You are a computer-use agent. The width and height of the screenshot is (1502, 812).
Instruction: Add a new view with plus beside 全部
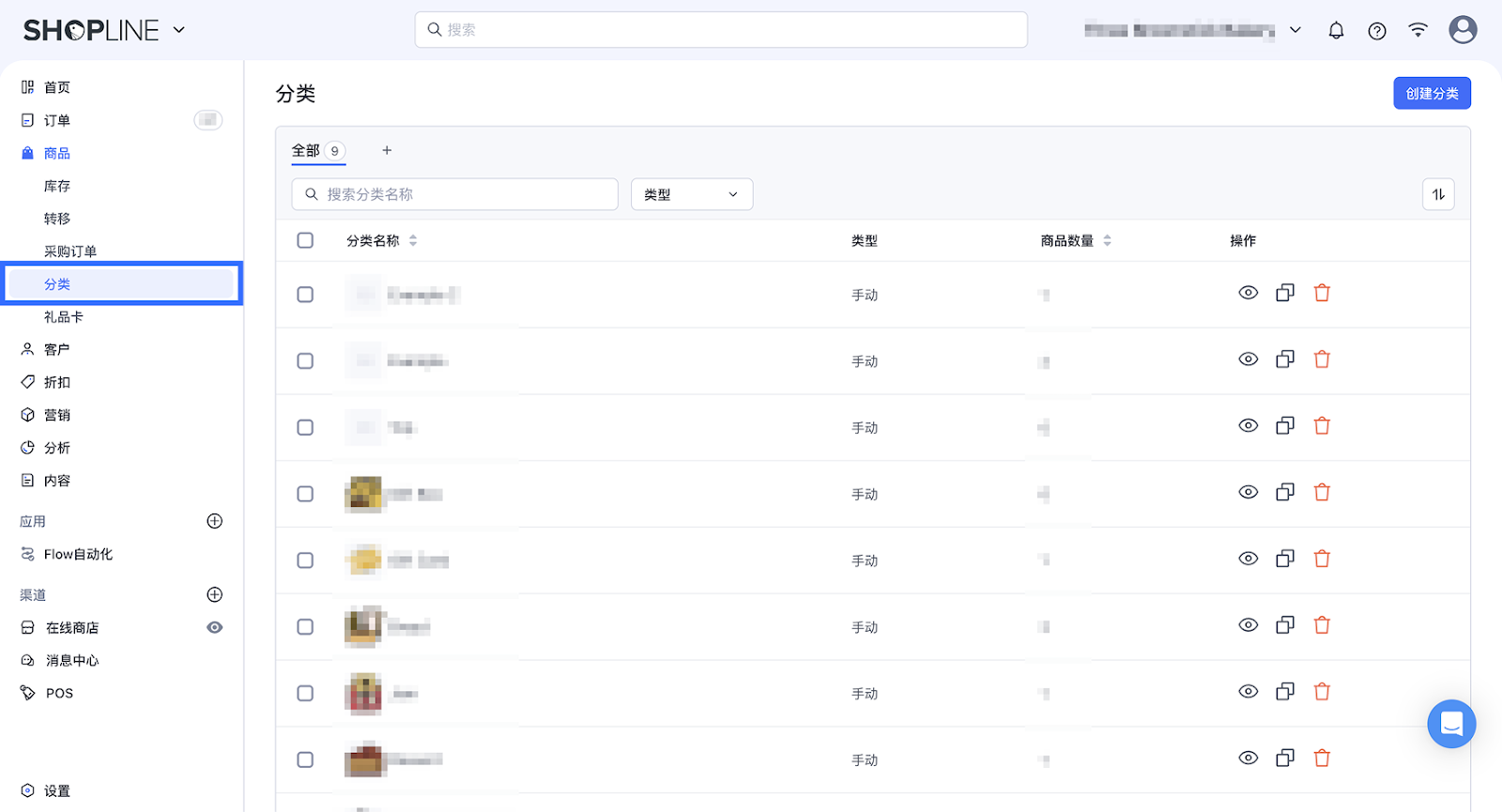(387, 150)
